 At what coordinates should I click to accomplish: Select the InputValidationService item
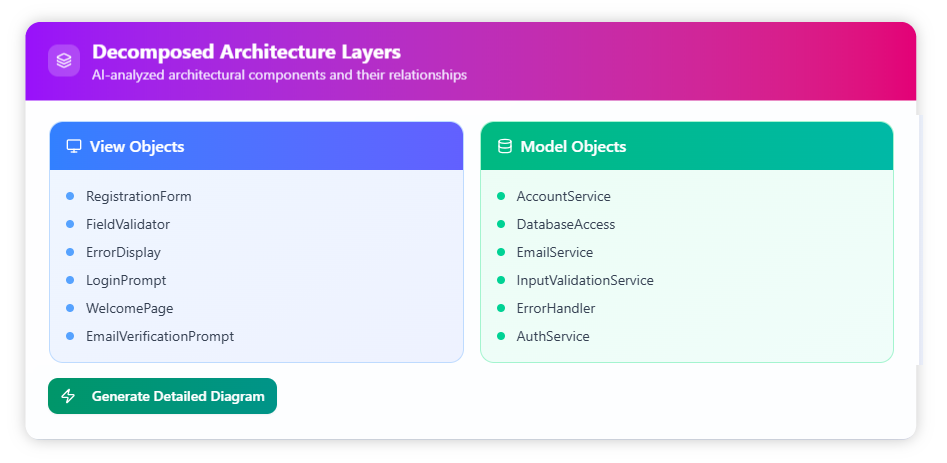(x=584, y=280)
